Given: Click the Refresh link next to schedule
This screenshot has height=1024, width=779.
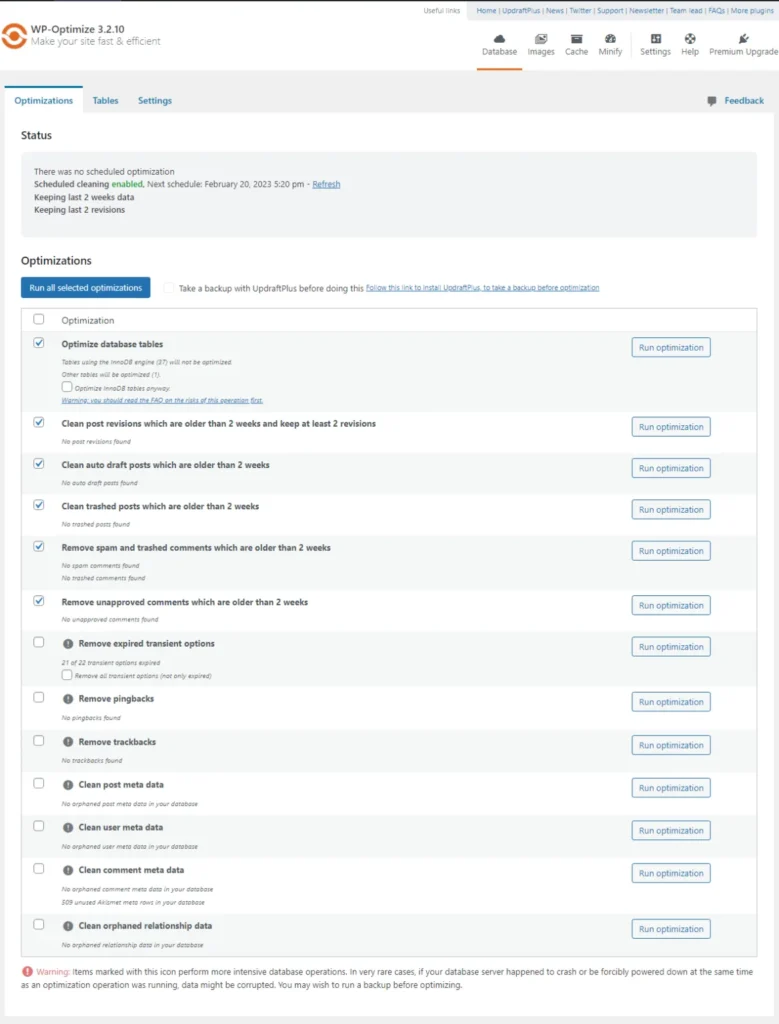Looking at the screenshot, I should (x=328, y=184).
